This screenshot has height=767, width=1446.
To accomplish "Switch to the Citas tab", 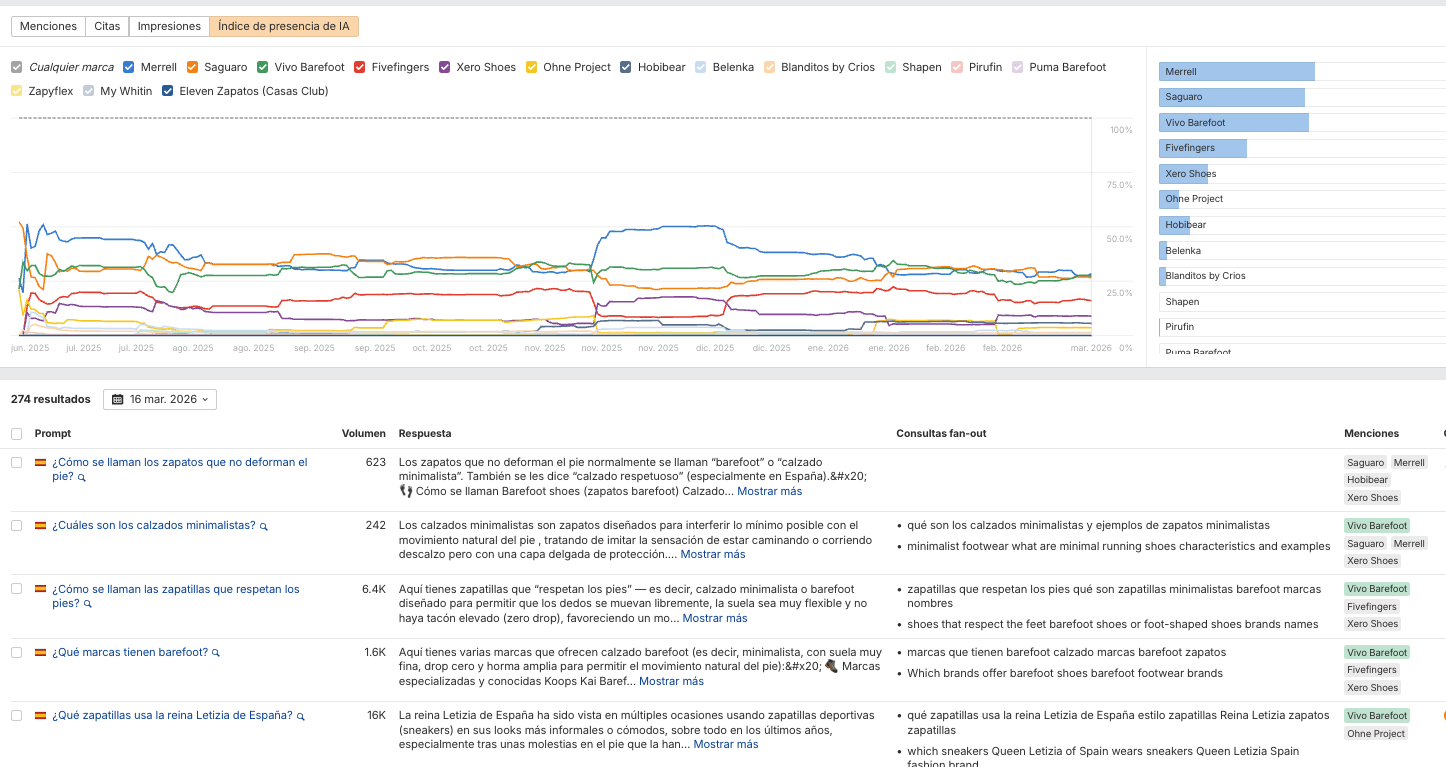I will pos(106,27).
